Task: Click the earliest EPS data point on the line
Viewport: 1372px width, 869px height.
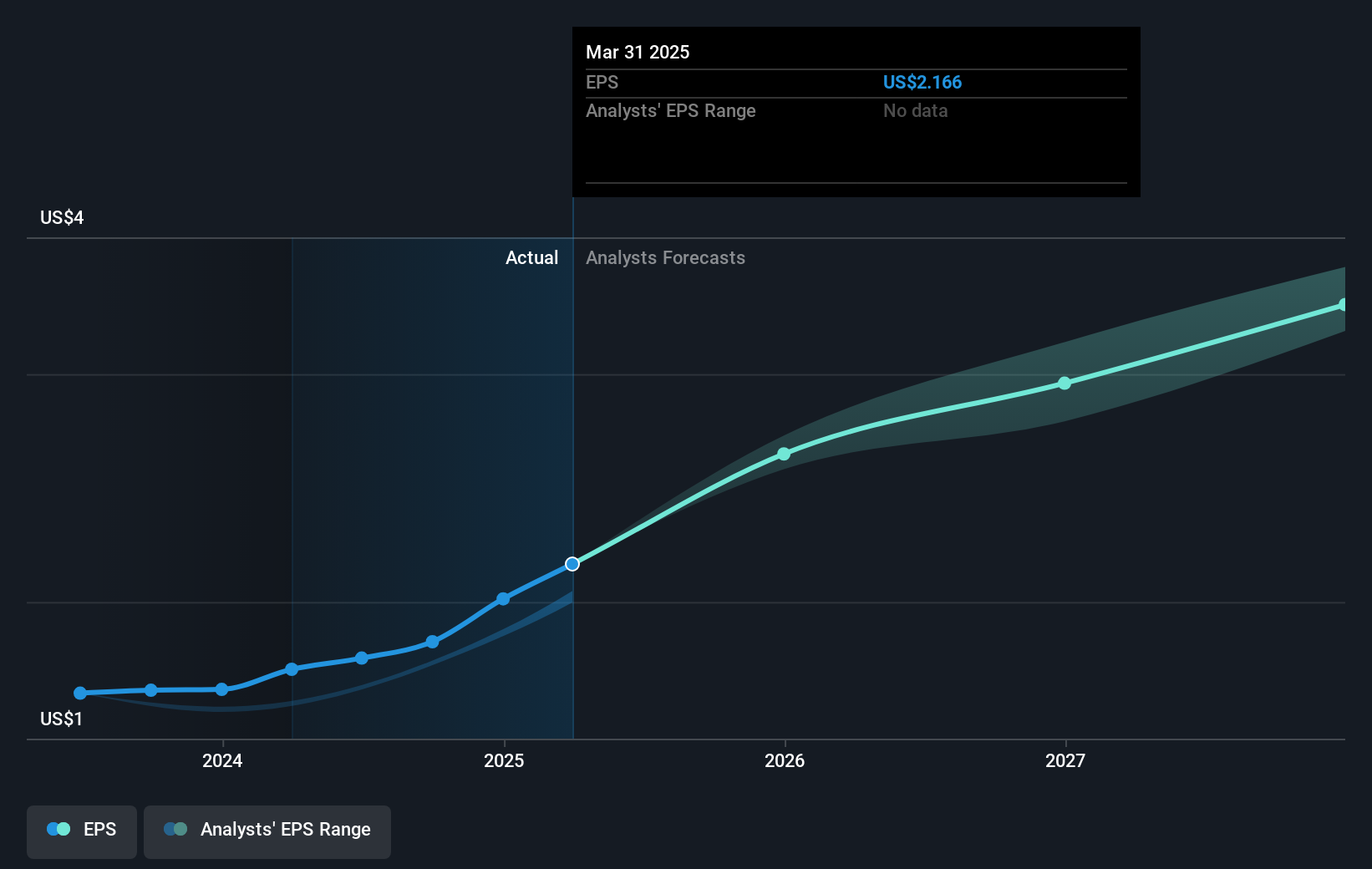Action: click(x=79, y=693)
